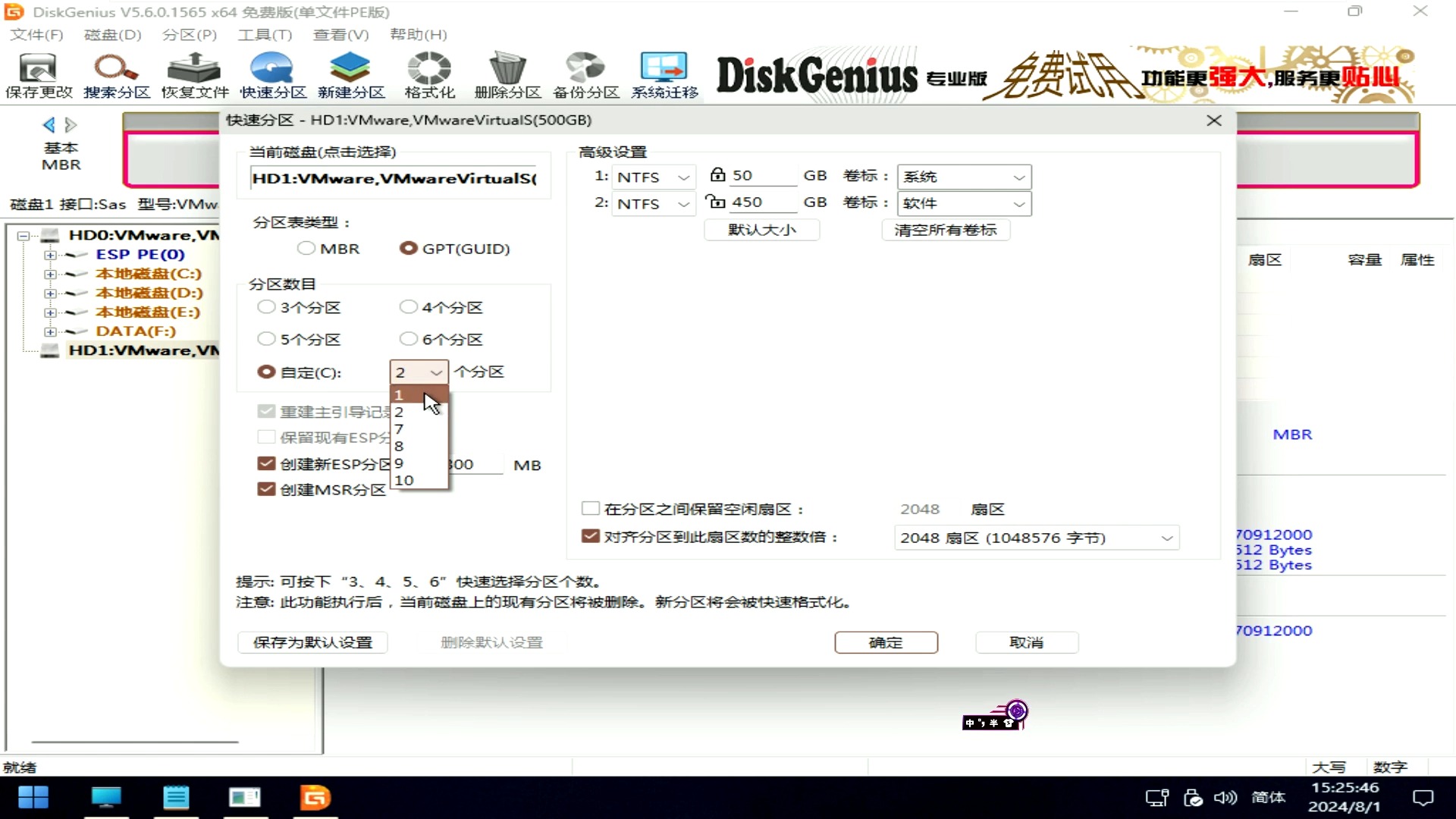Expand the DATA(F:) tree node
The width and height of the screenshot is (1456, 819).
tap(49, 331)
